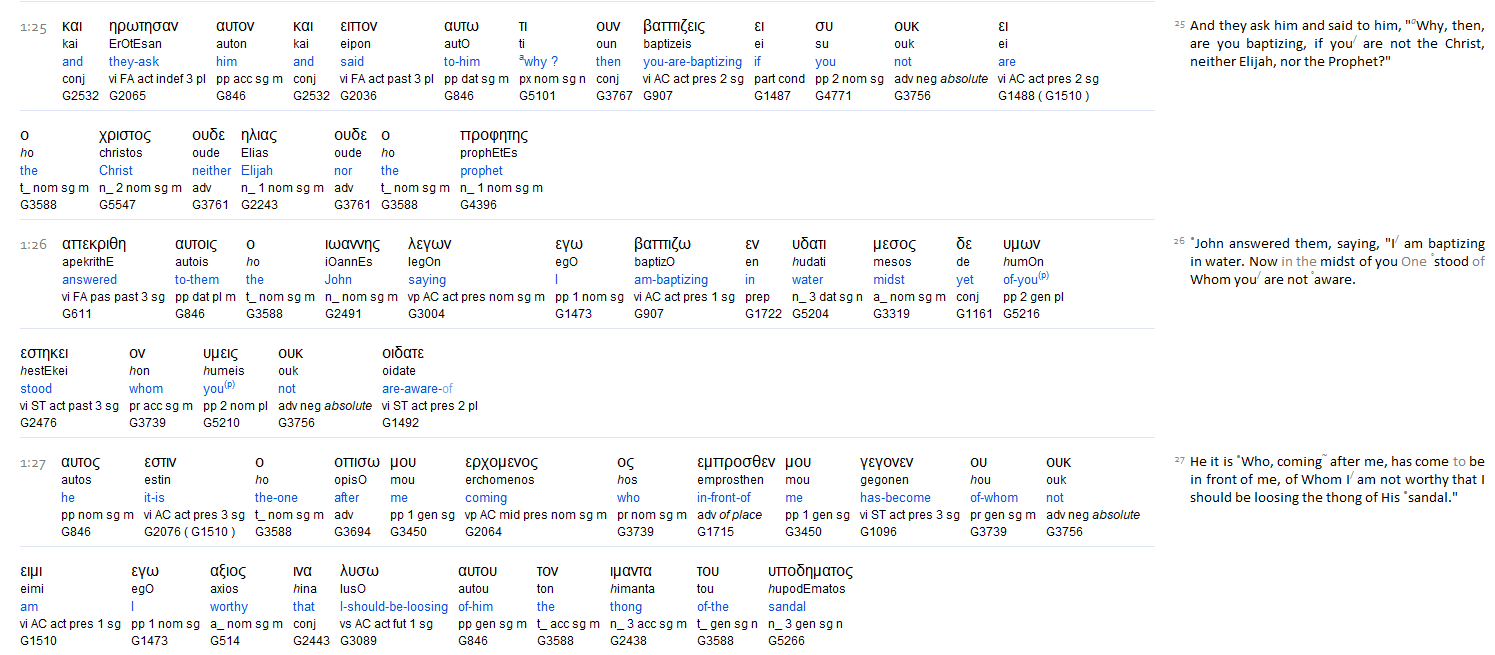
Task: Open the G1715 link for εμπροσθεν
Action: [x=716, y=532]
